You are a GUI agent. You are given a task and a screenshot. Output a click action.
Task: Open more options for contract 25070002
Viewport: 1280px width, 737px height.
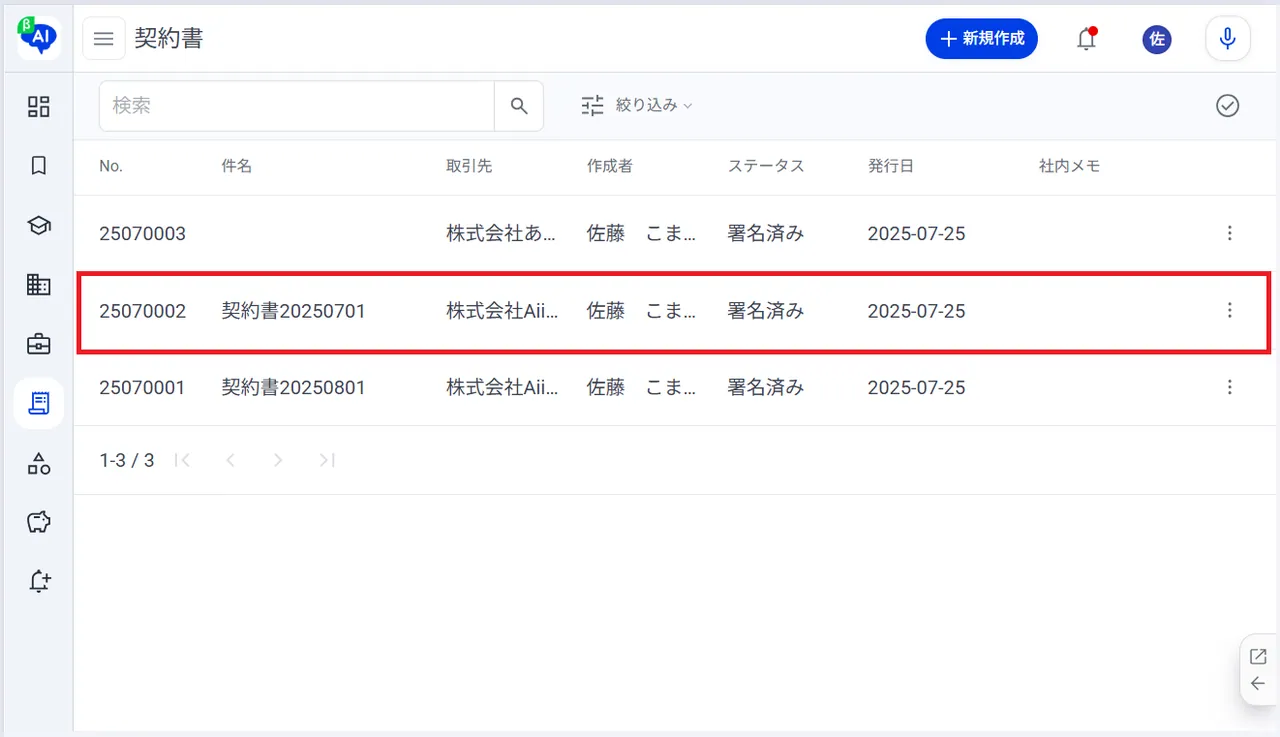(x=1230, y=311)
